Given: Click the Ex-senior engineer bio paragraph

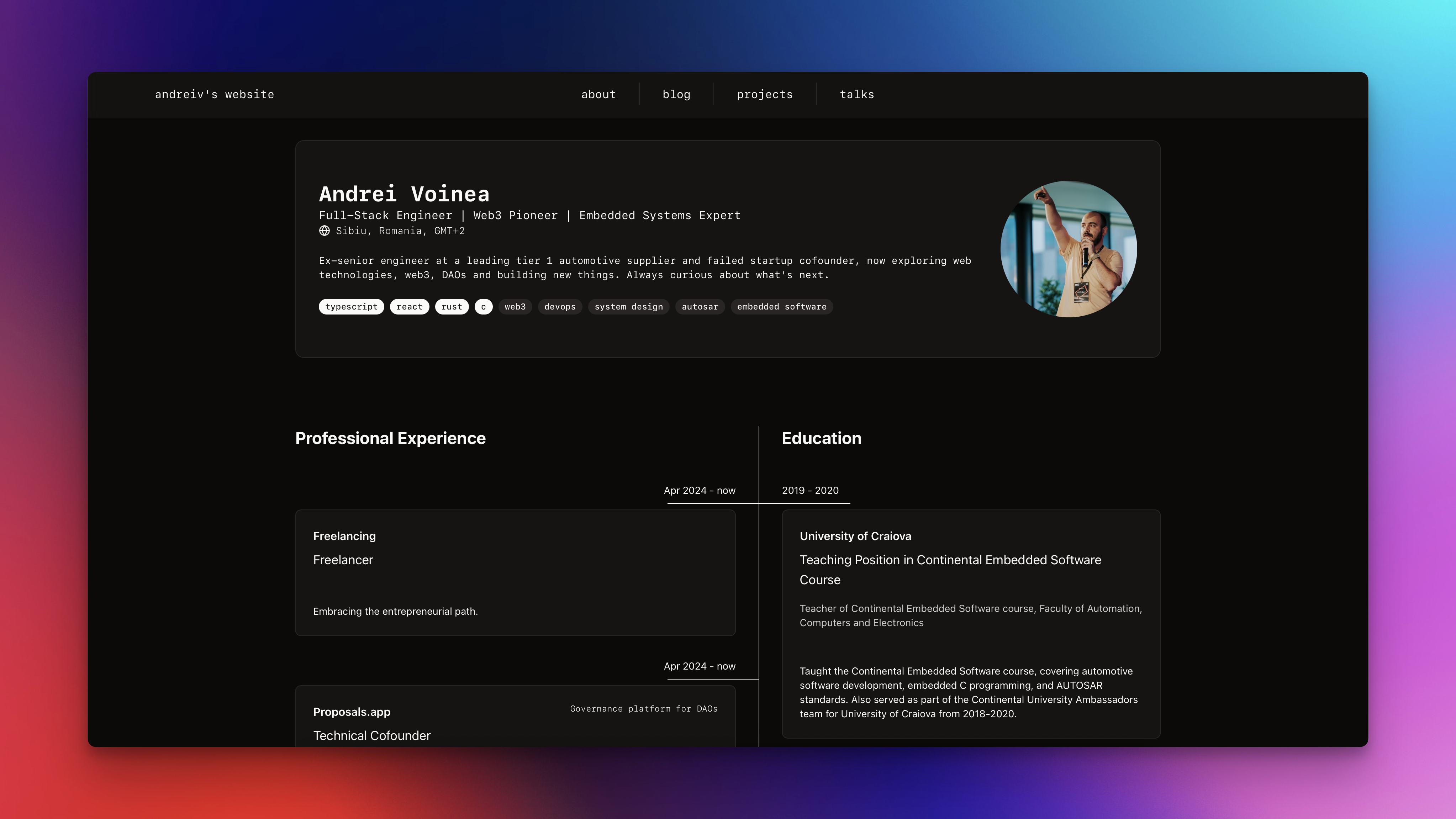Looking at the screenshot, I should tap(645, 268).
